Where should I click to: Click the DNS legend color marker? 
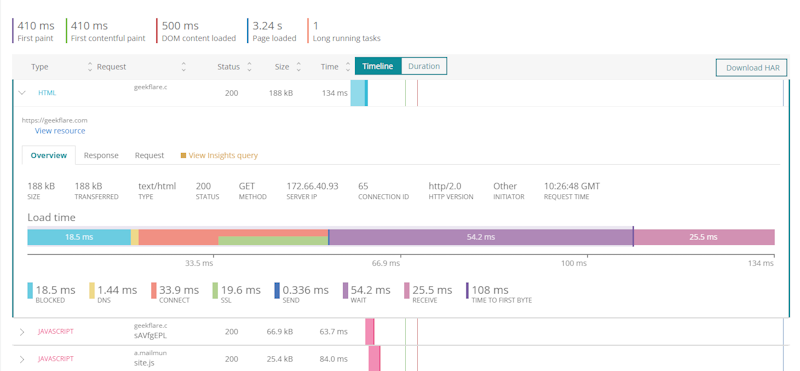92,291
